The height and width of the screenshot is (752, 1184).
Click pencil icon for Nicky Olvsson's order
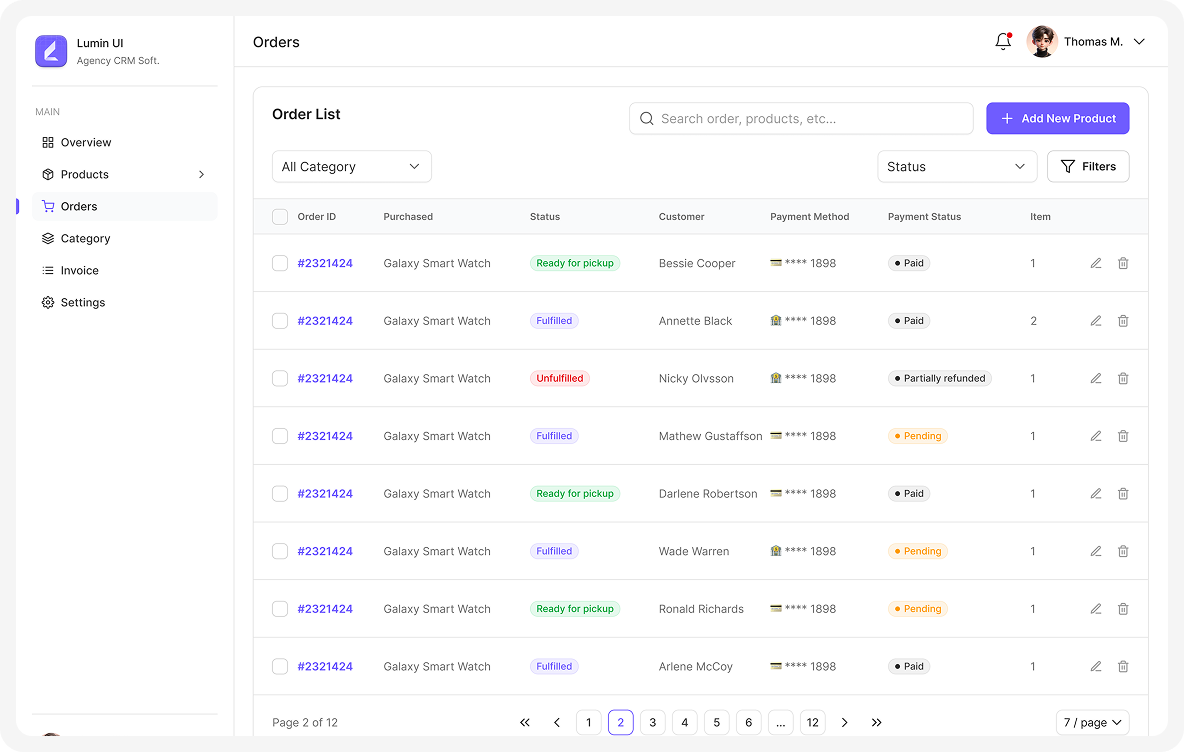pyautogui.click(x=1096, y=379)
